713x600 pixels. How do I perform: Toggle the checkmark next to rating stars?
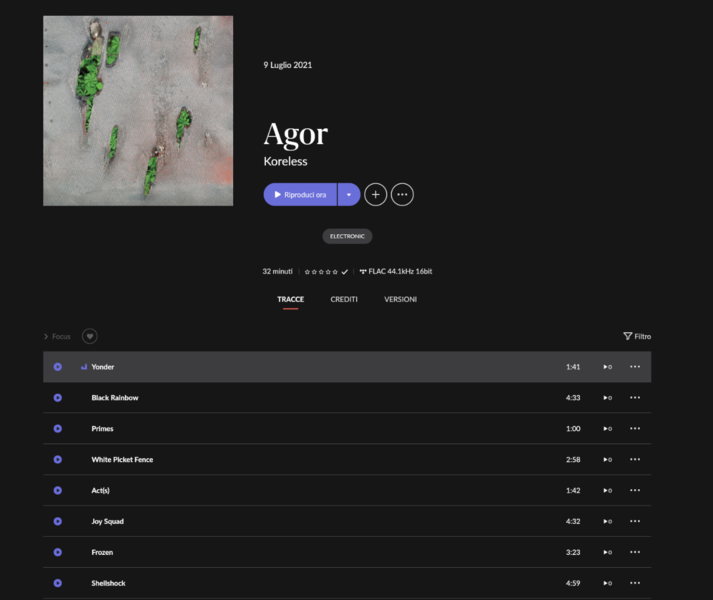pos(345,271)
